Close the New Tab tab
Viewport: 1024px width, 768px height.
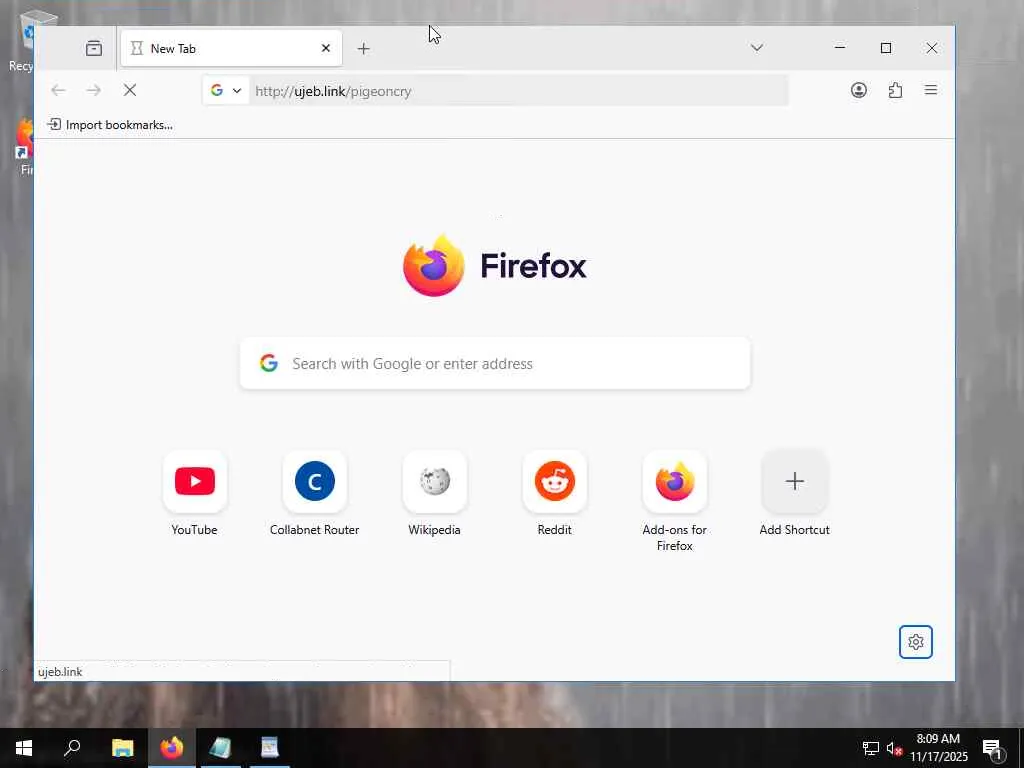coord(326,48)
